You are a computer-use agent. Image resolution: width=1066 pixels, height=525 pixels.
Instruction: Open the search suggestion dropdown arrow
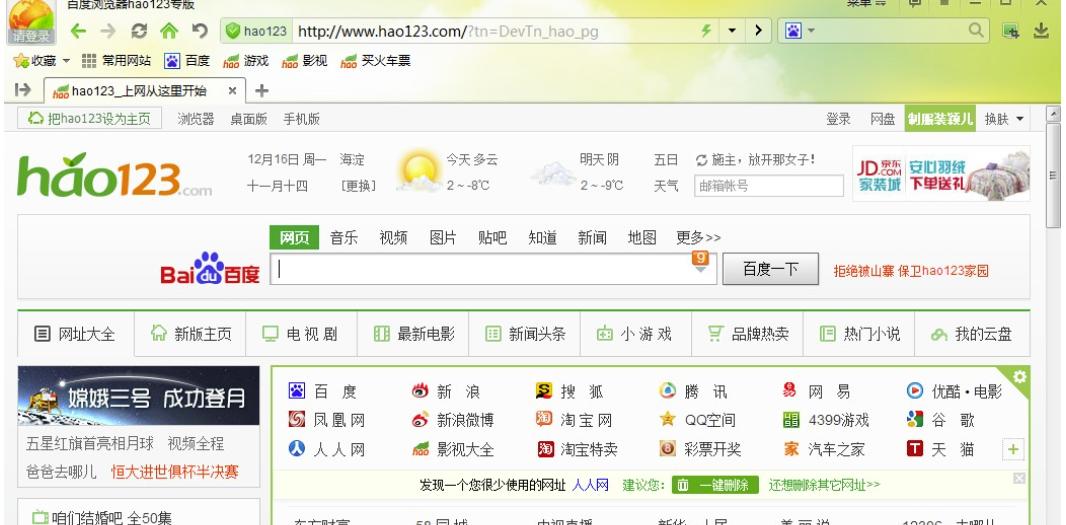701,269
